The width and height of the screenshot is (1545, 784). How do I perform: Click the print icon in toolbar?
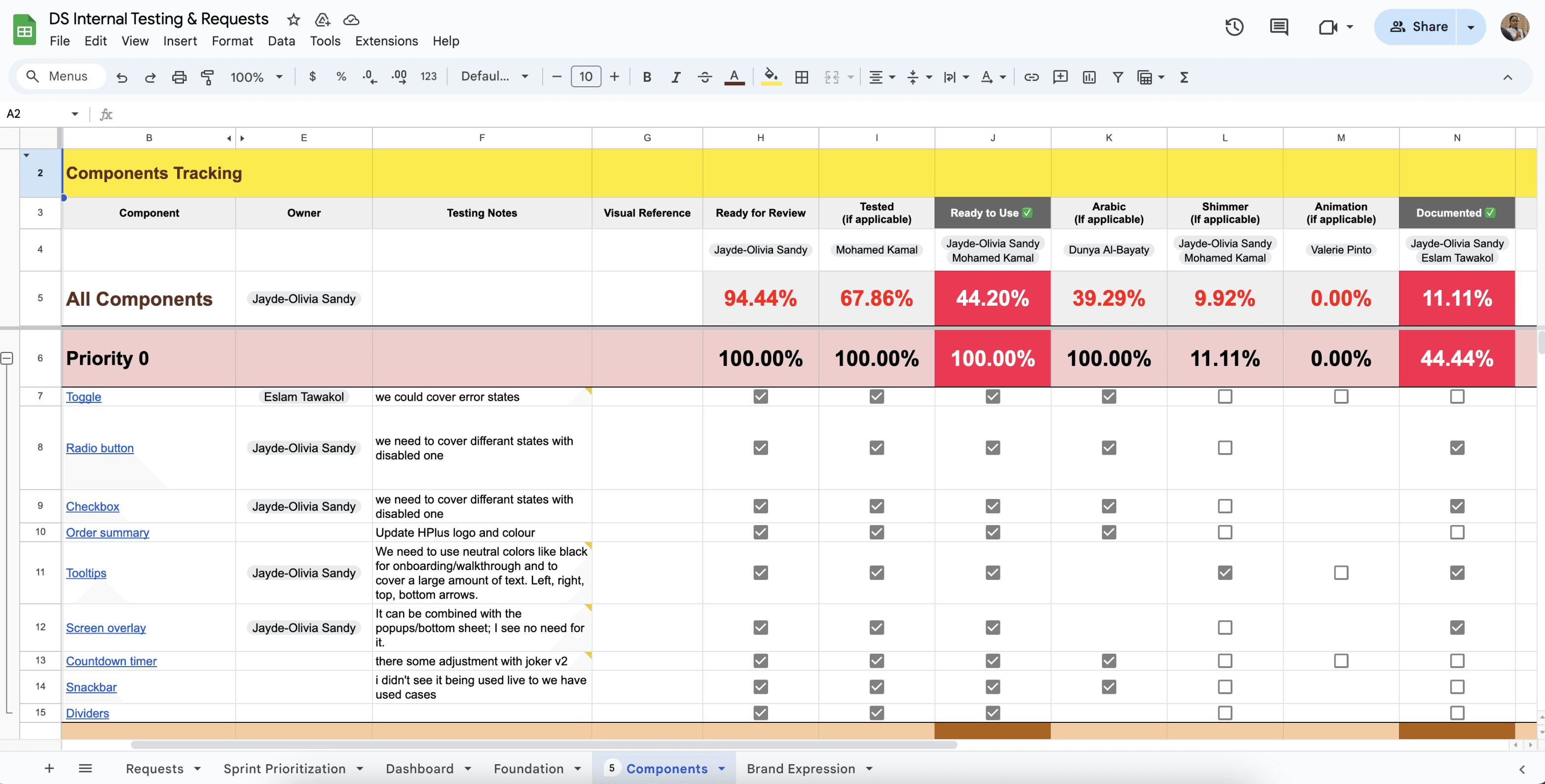pyautogui.click(x=179, y=77)
